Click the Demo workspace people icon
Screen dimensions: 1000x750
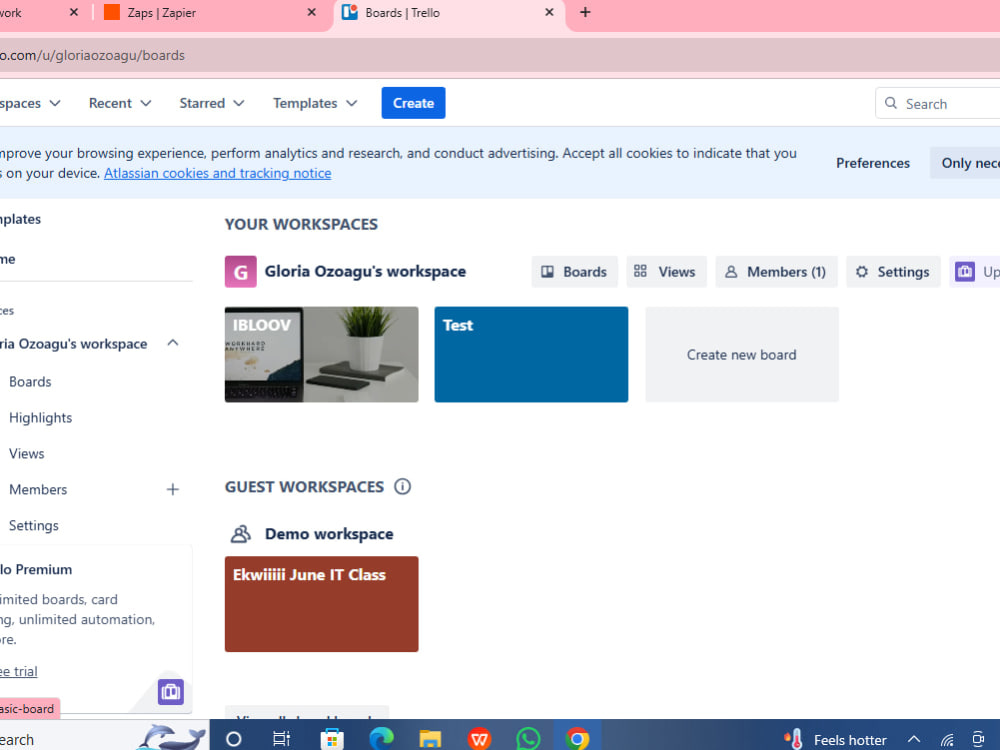tap(240, 534)
